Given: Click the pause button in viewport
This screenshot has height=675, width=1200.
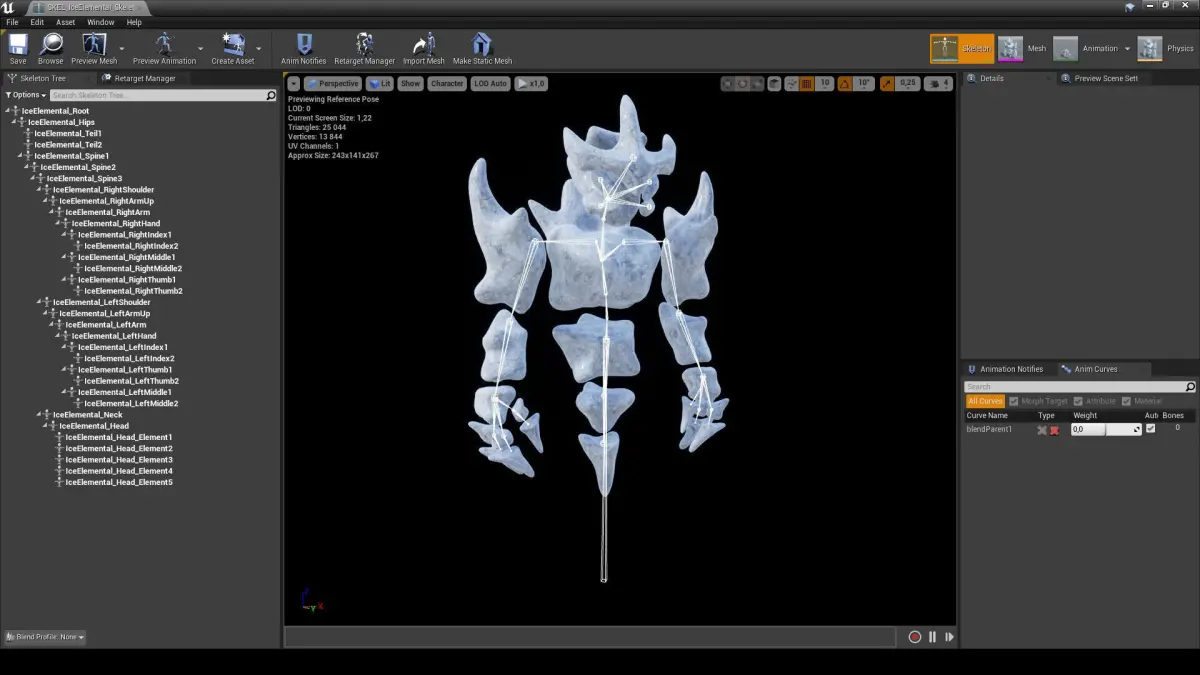Looking at the screenshot, I should [932, 637].
